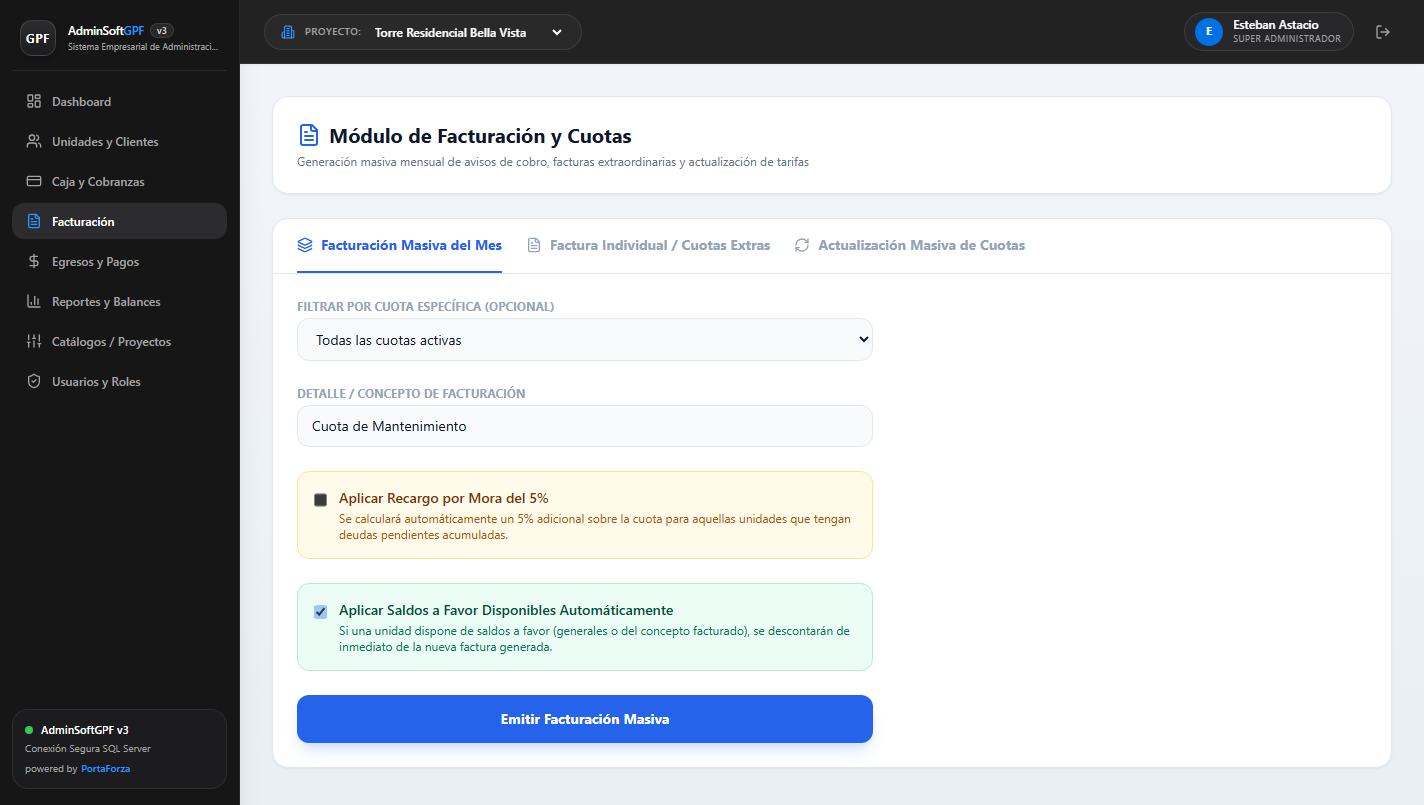Open the project selector Torre Residencial Bella Vista
Screen dimensions: 1424x805
pyautogui.click(x=423, y=32)
